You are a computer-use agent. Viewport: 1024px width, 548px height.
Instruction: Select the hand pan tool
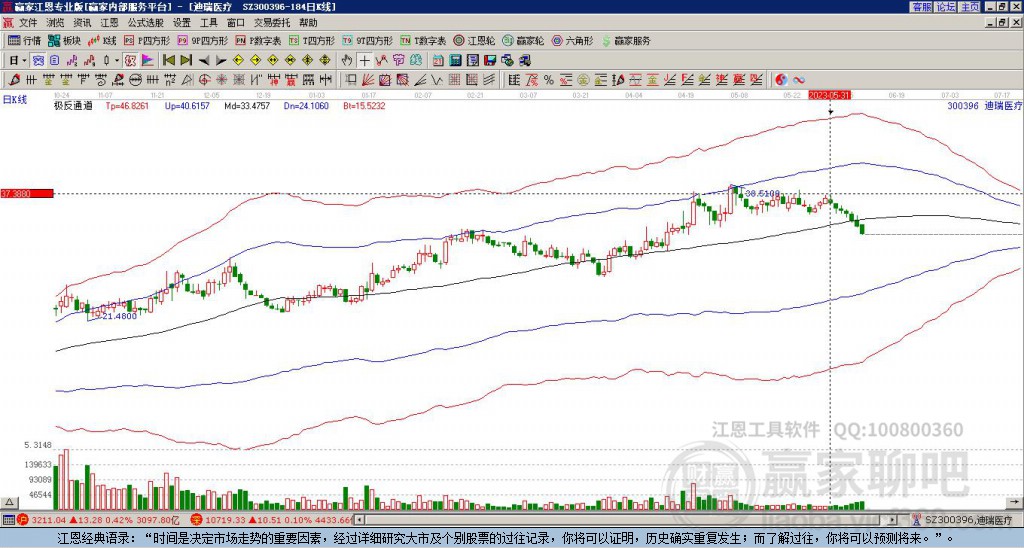pos(347,61)
